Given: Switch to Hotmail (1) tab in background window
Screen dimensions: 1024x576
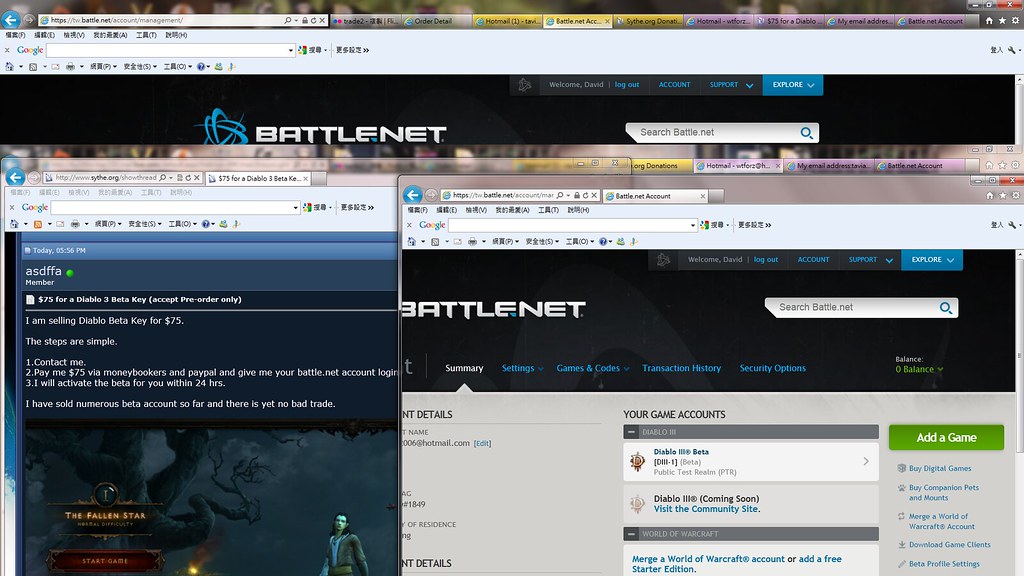Looking at the screenshot, I should 507,21.
